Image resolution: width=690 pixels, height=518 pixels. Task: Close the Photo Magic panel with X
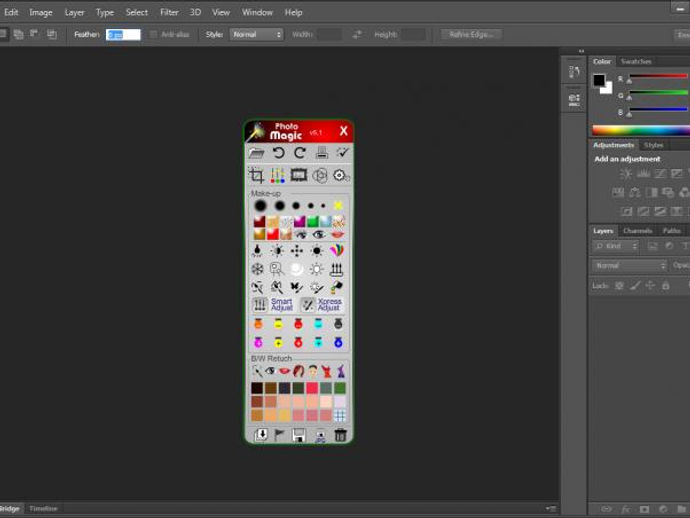(x=344, y=131)
